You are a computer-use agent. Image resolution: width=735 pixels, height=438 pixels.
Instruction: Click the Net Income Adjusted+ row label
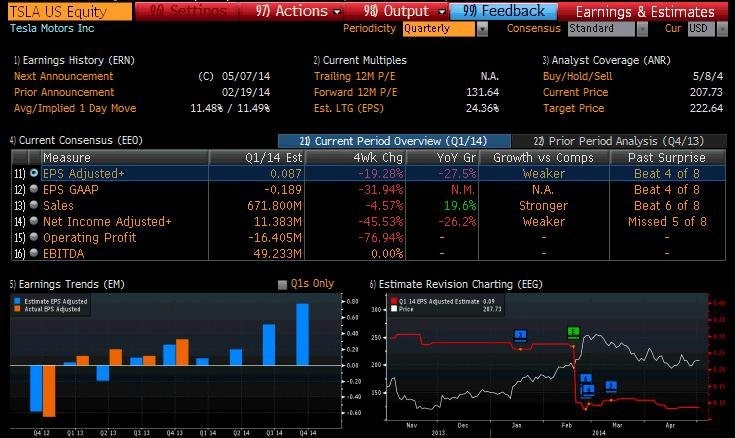[x=107, y=221]
